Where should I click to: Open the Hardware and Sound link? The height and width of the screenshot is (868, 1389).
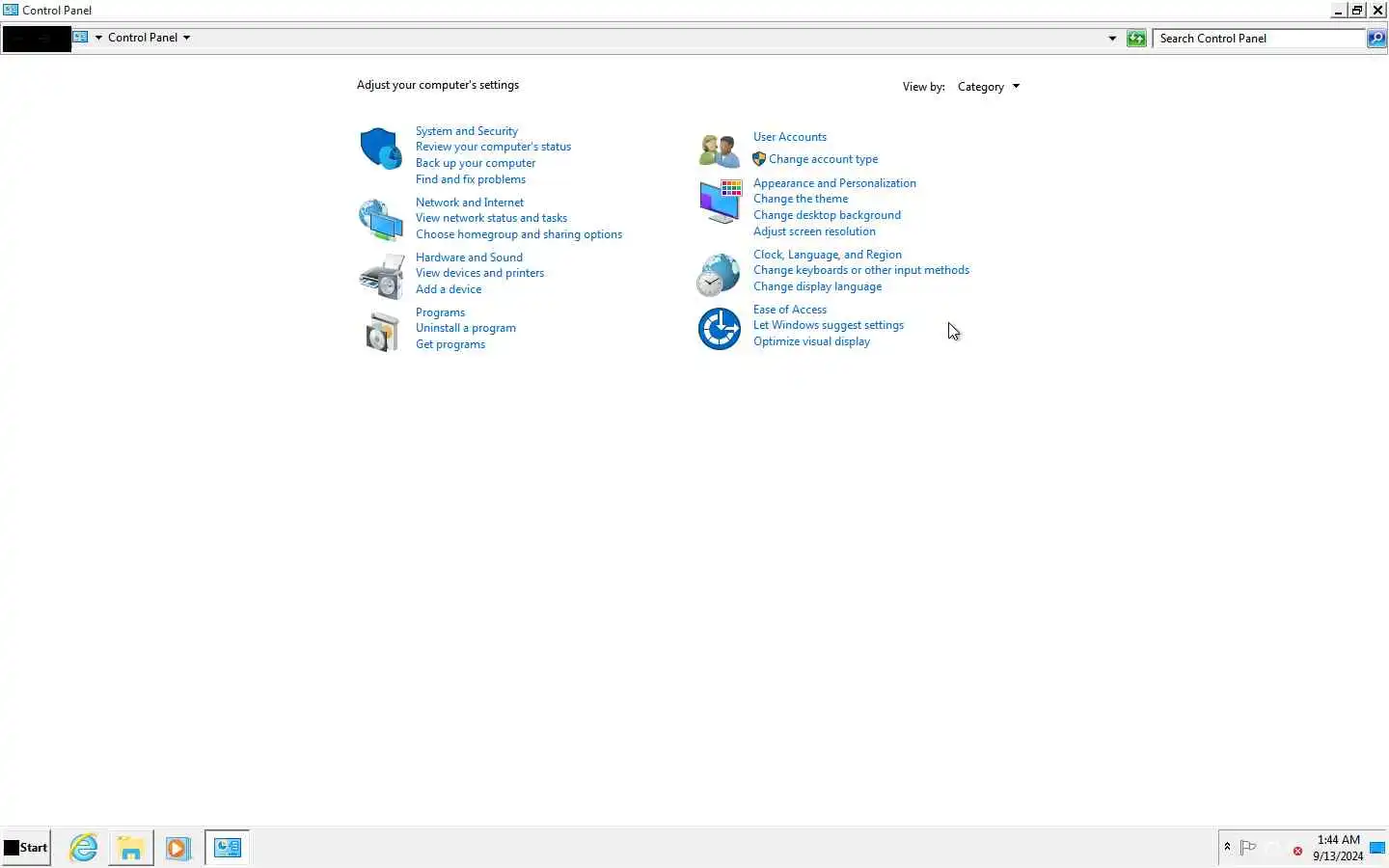click(x=469, y=258)
